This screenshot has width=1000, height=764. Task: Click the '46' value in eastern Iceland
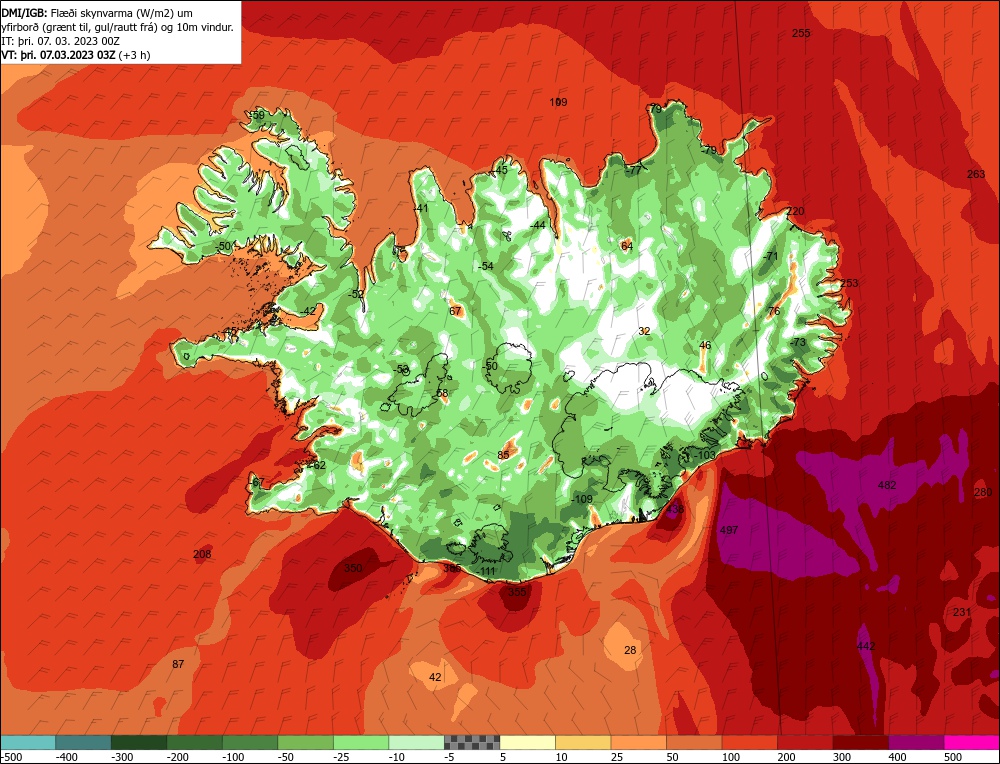tap(705, 345)
